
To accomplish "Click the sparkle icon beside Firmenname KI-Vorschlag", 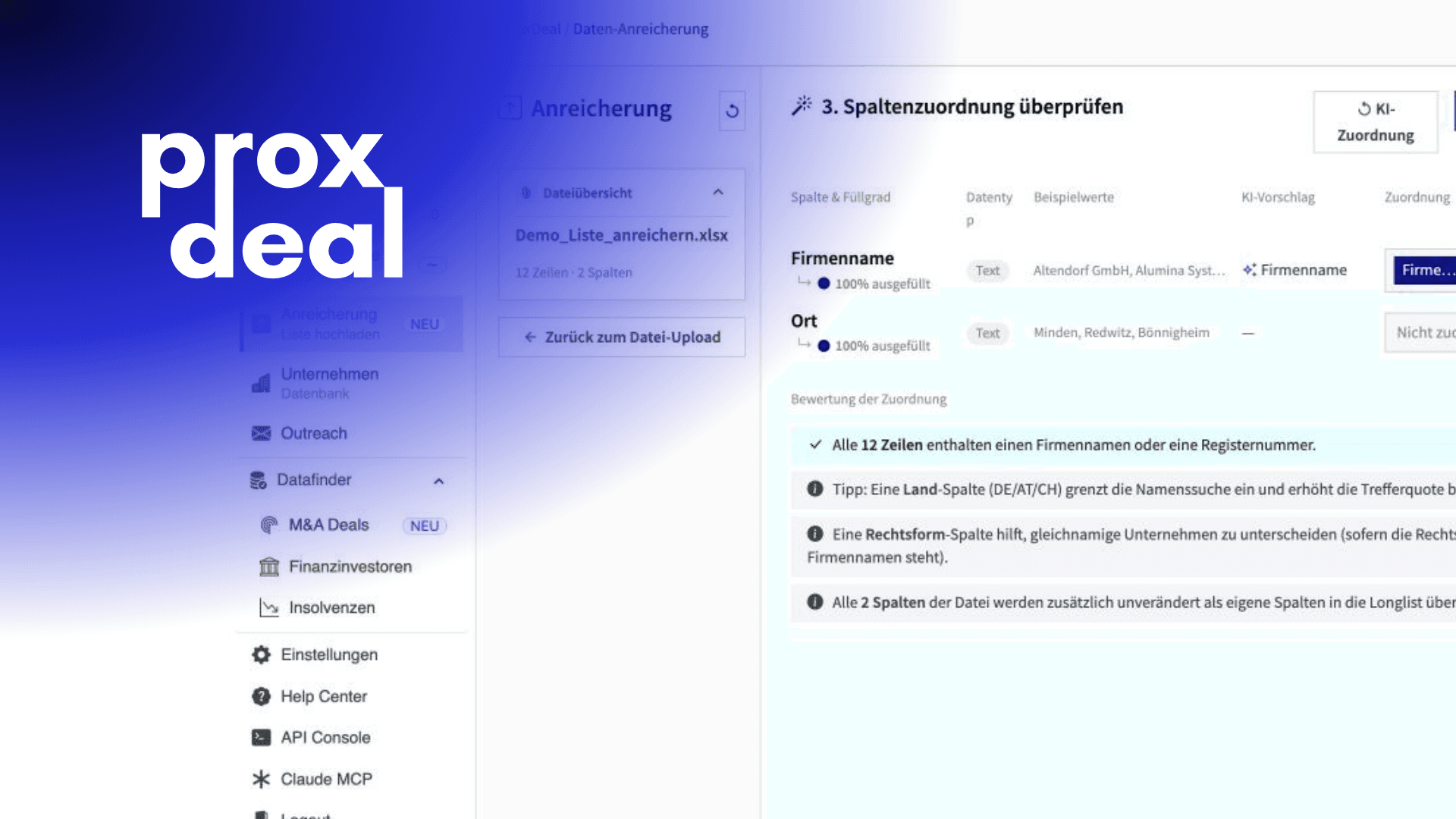I will tap(1250, 270).
